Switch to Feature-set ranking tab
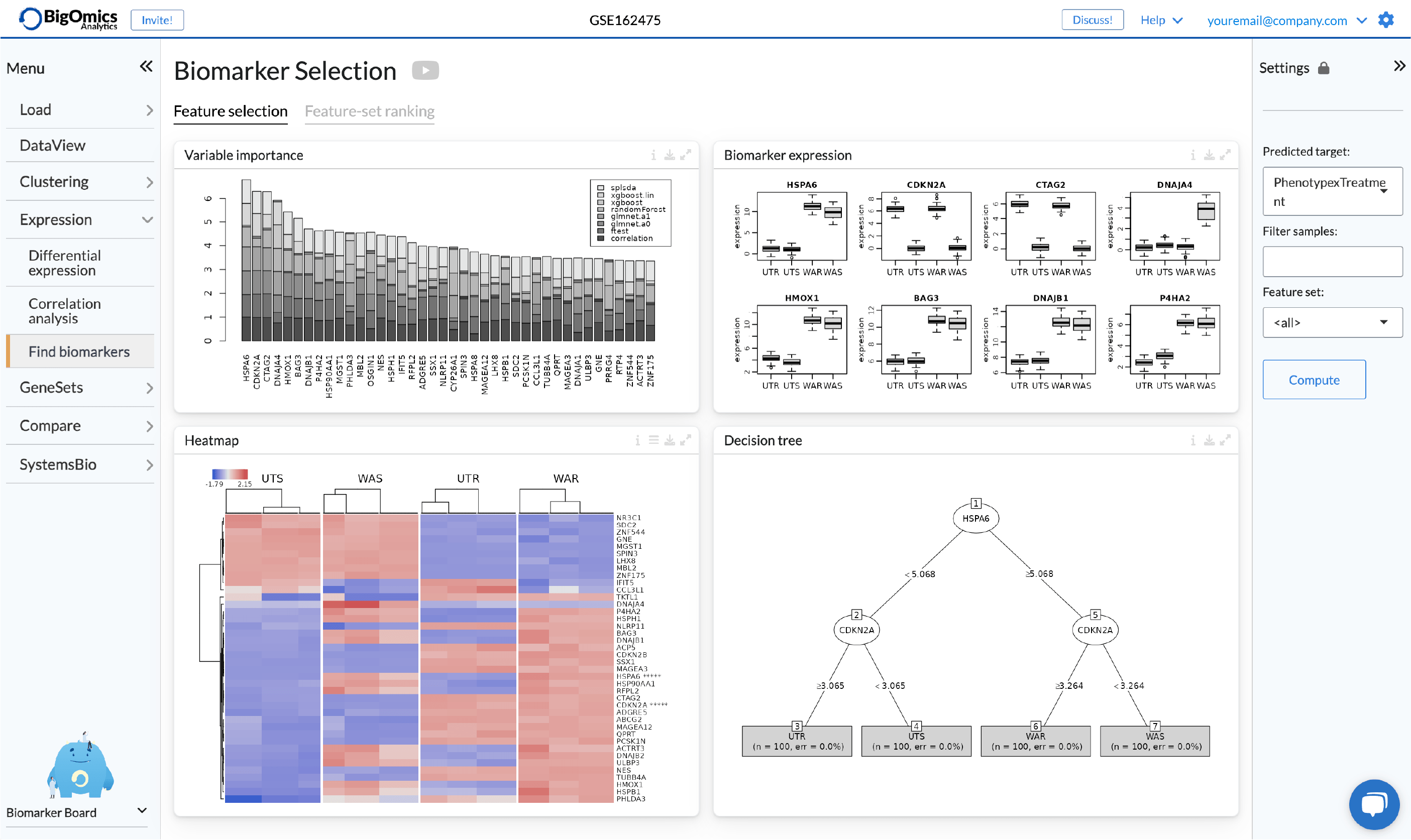Screen dimensions: 1411x840 [370, 111]
